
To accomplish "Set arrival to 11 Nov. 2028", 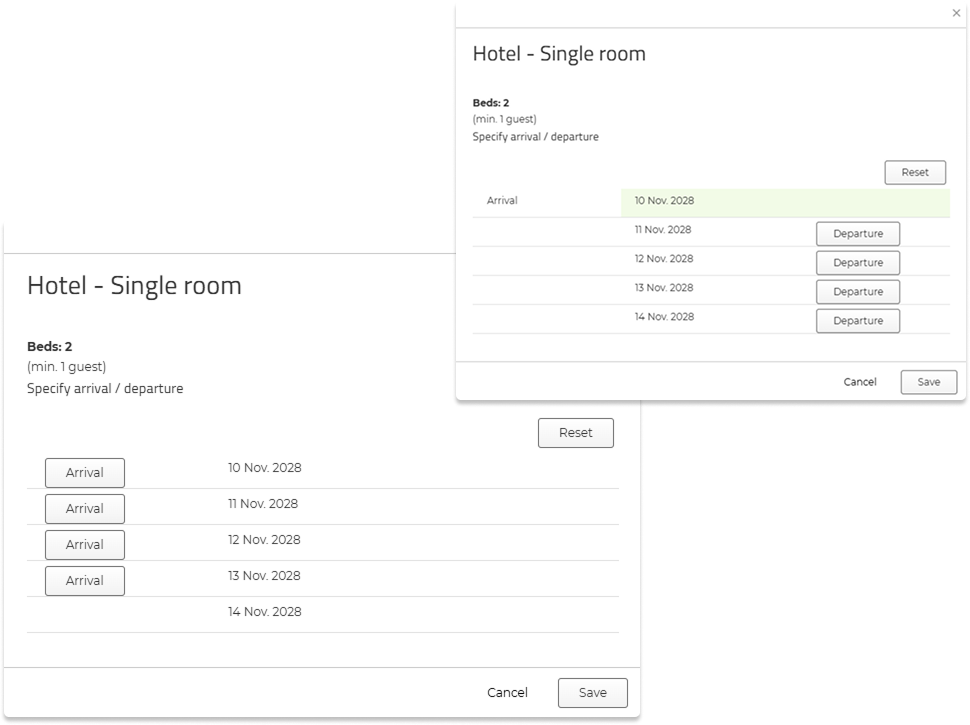I will (x=85, y=509).
